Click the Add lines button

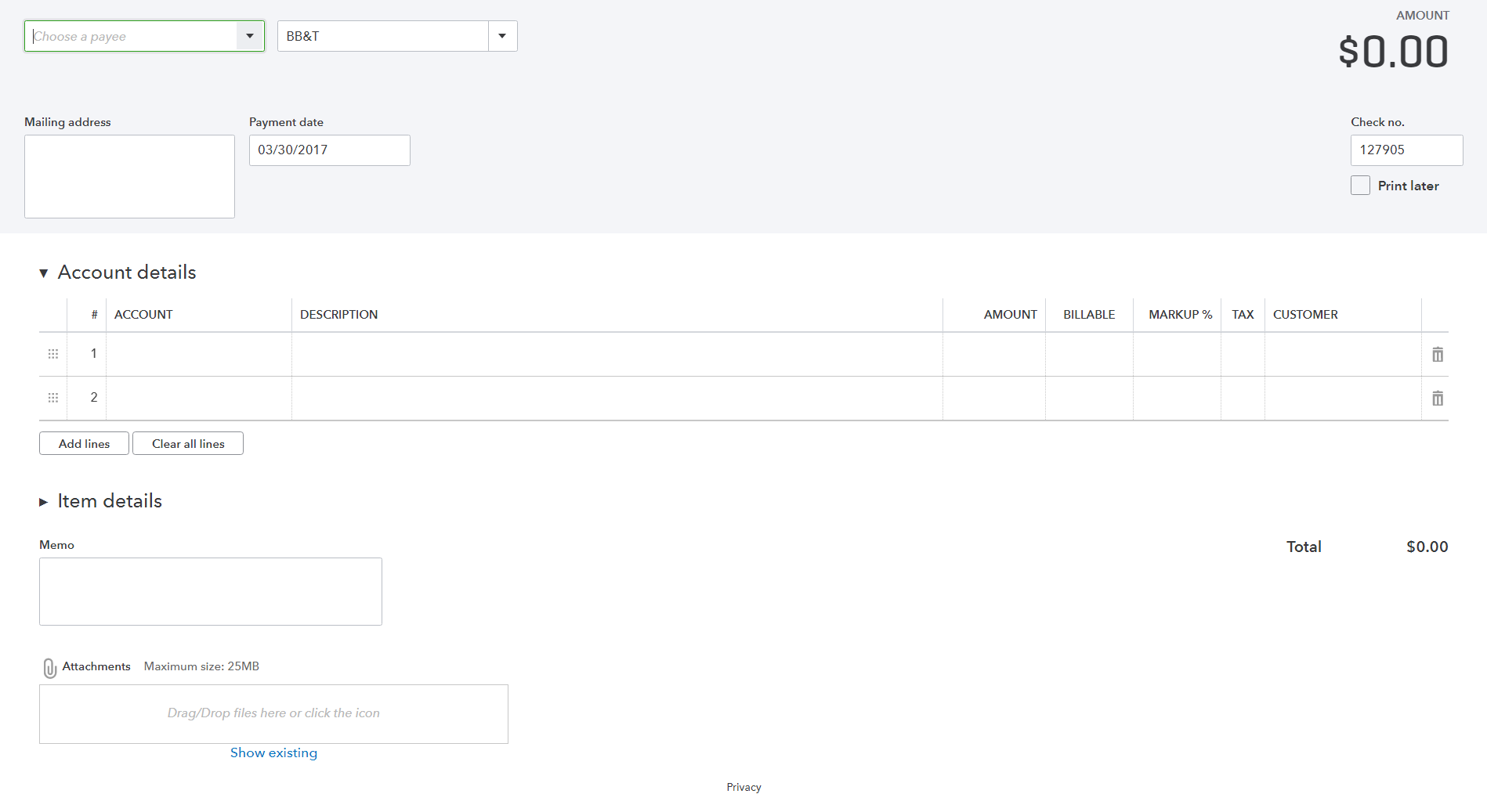point(84,443)
